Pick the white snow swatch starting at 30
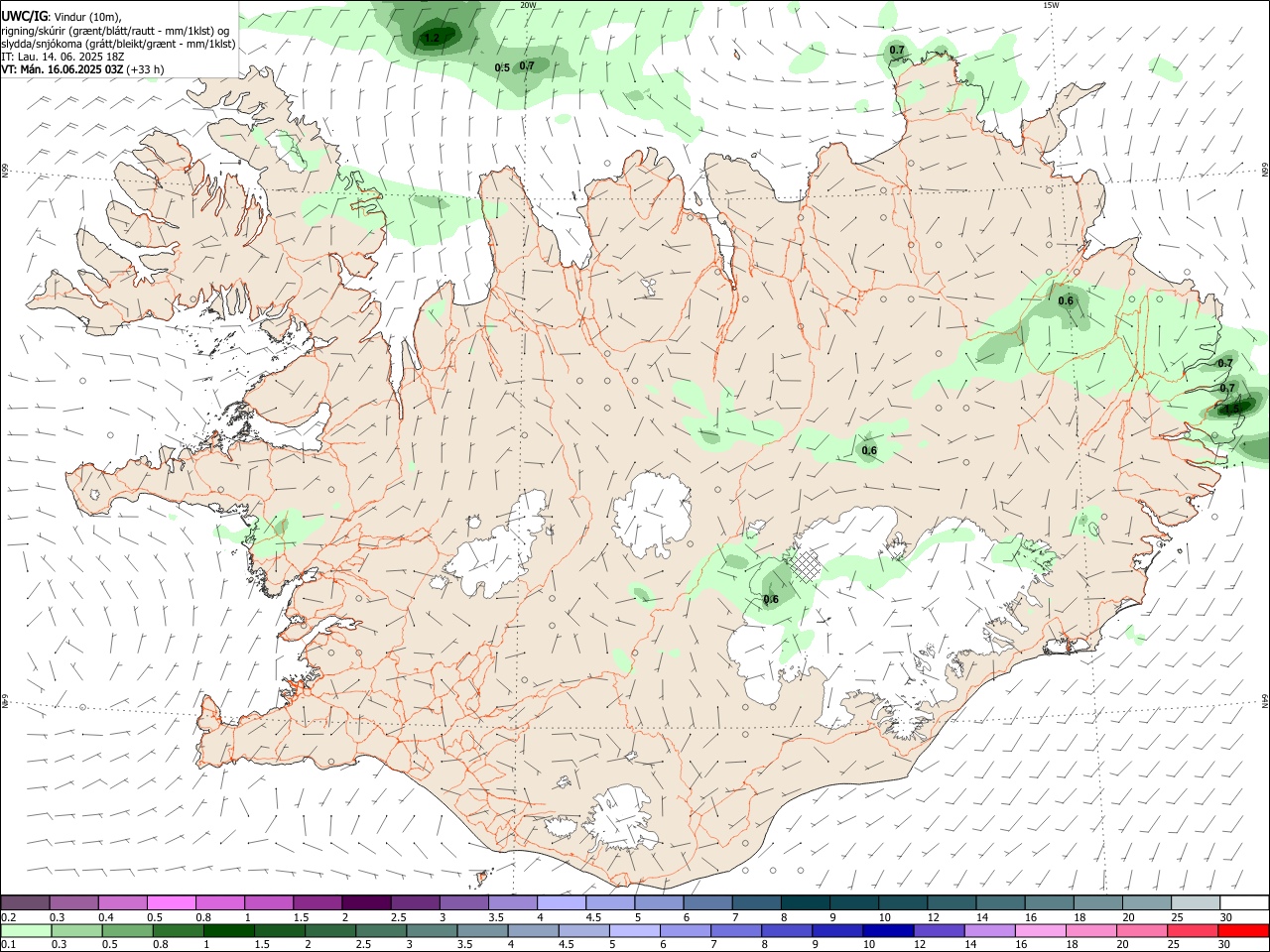The image size is (1270, 952). [1244, 902]
